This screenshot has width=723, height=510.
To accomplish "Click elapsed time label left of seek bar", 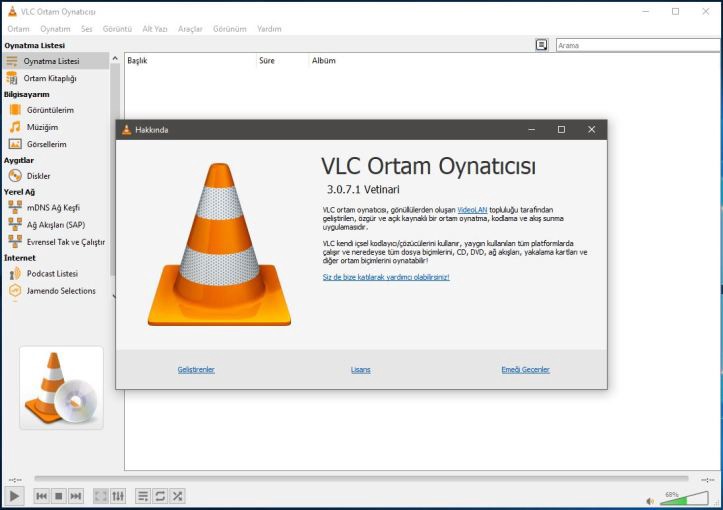I will [15, 480].
